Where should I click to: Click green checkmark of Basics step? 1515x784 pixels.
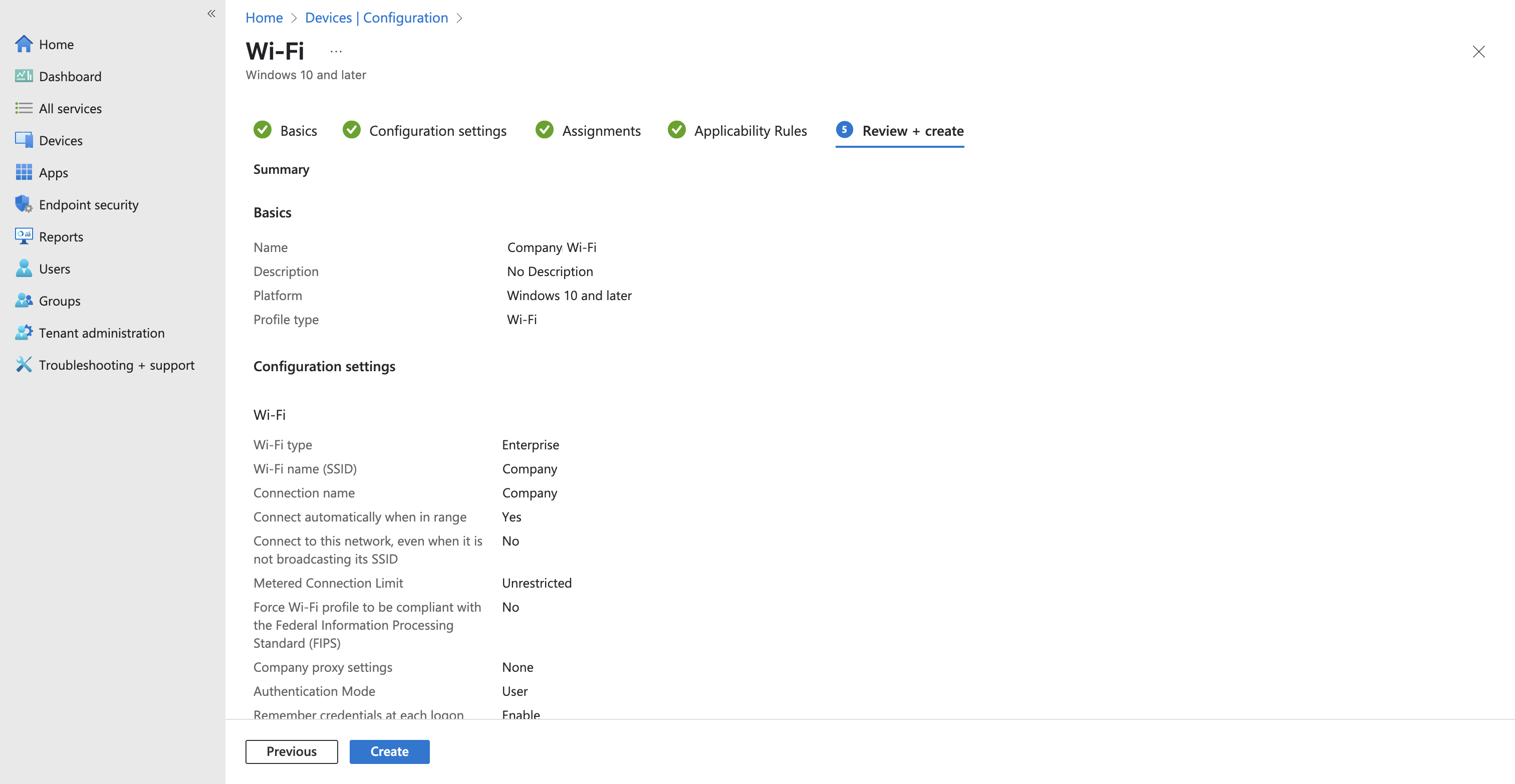(x=263, y=129)
